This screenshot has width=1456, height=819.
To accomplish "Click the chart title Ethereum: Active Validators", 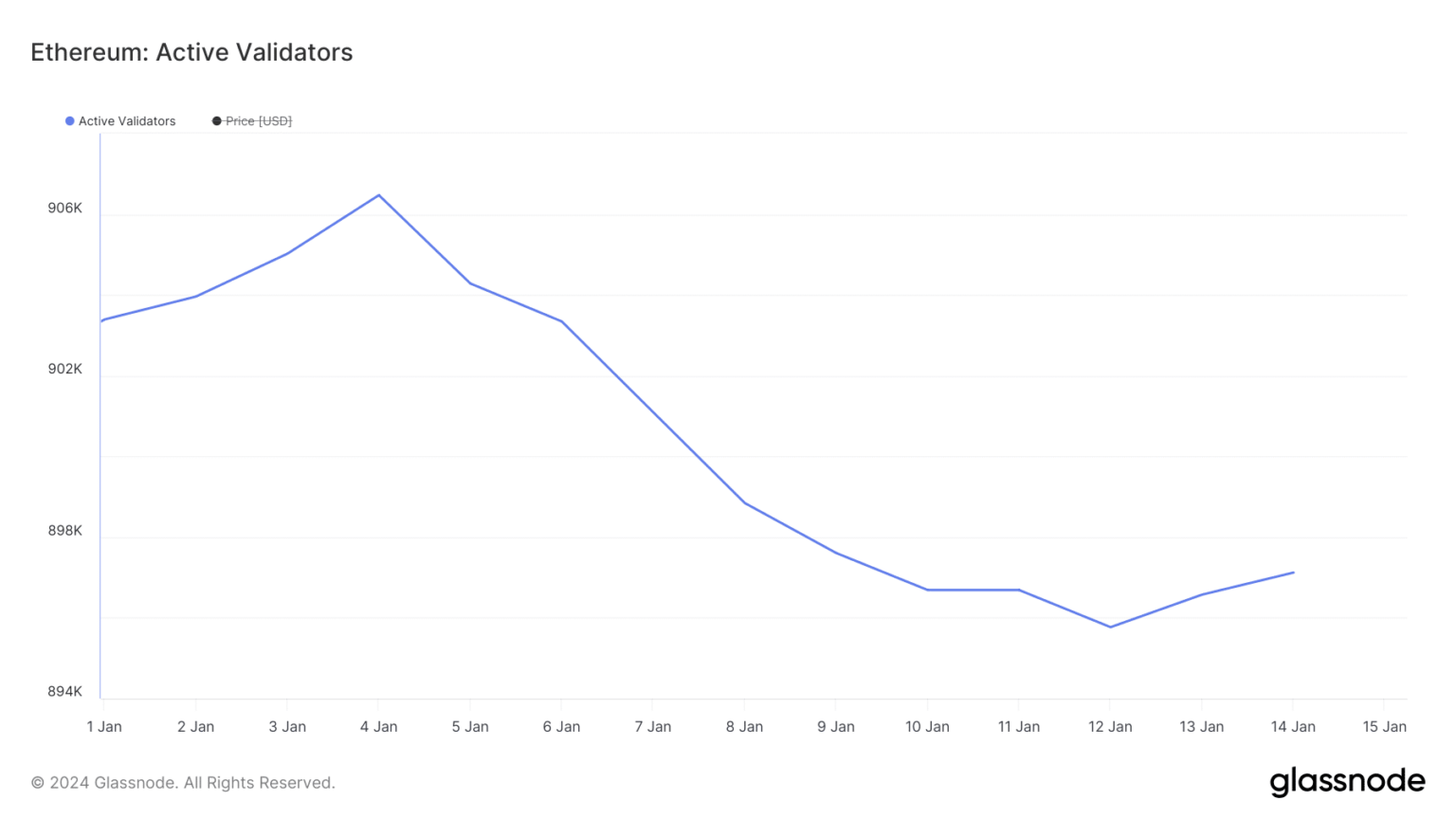I will pos(191,52).
